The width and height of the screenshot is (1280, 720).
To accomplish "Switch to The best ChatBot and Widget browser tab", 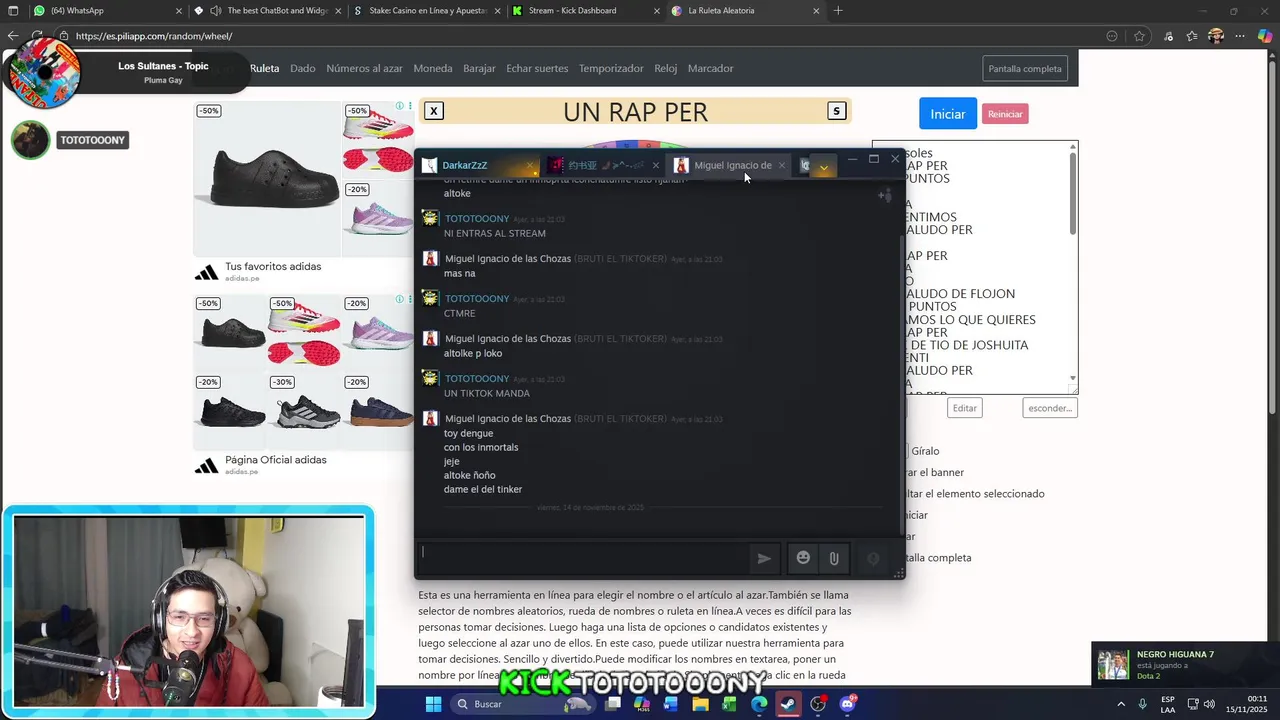I will click(268, 11).
